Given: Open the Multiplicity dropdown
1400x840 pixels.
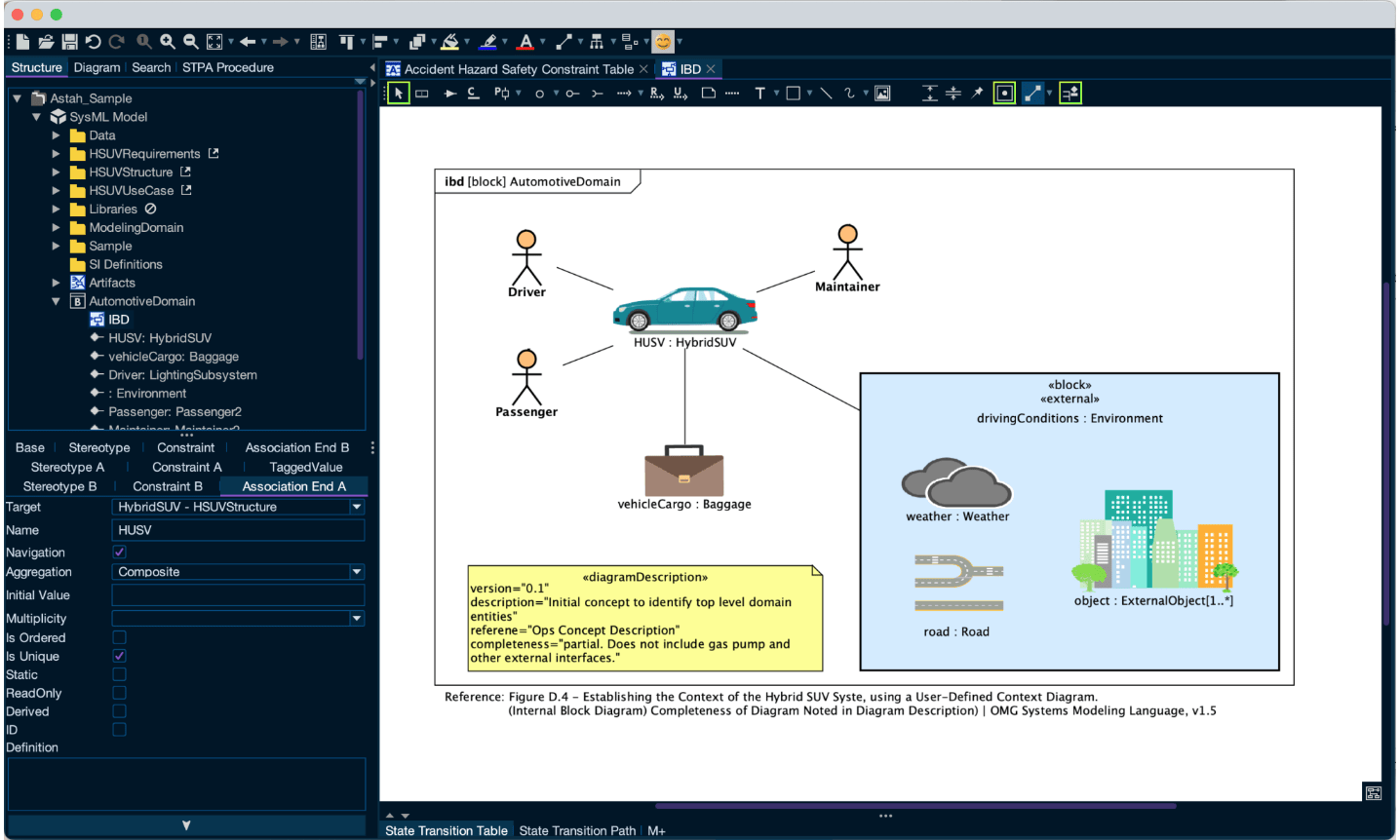Looking at the screenshot, I should tap(357, 618).
